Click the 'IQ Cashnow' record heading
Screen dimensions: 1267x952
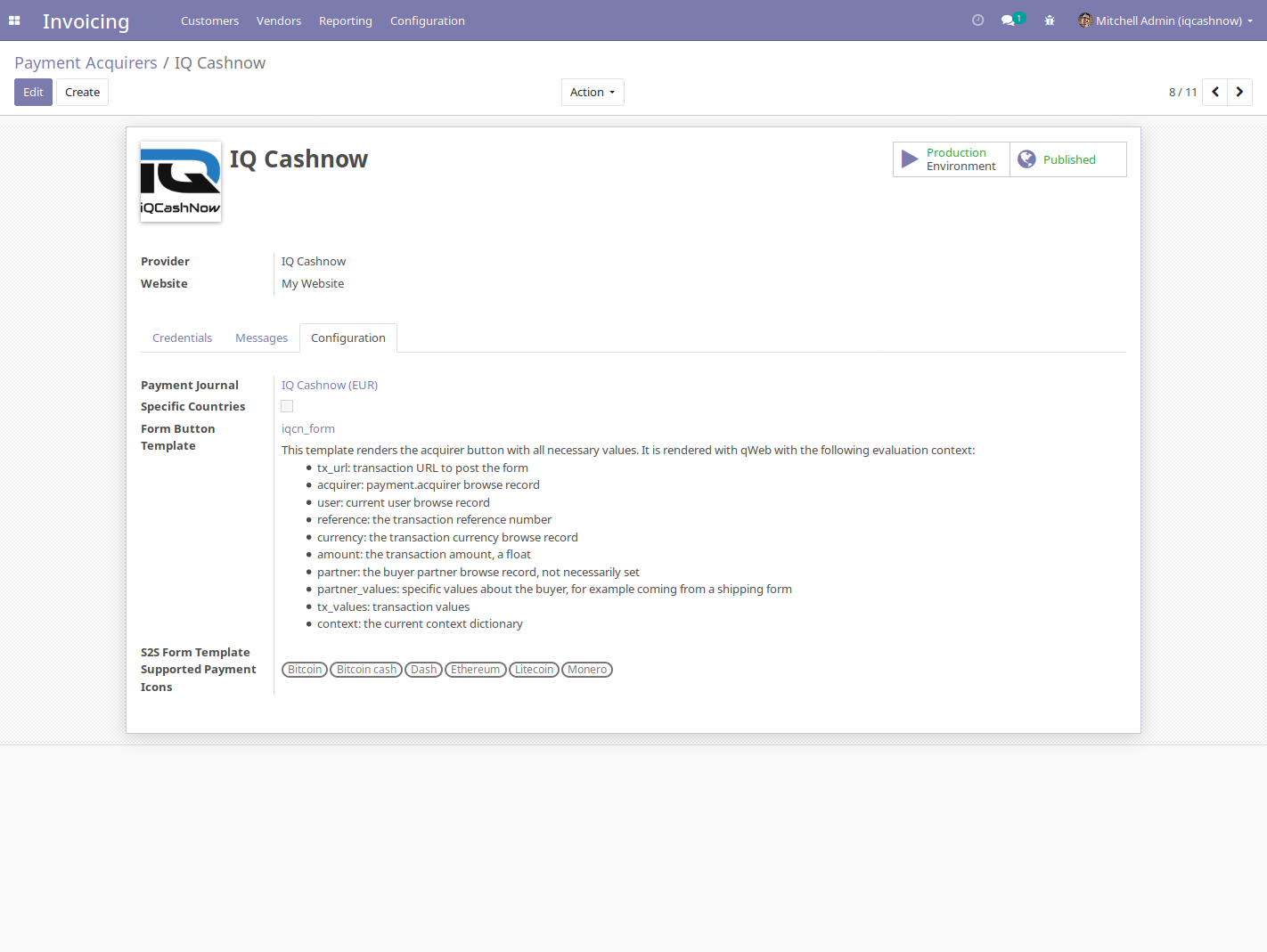(298, 159)
